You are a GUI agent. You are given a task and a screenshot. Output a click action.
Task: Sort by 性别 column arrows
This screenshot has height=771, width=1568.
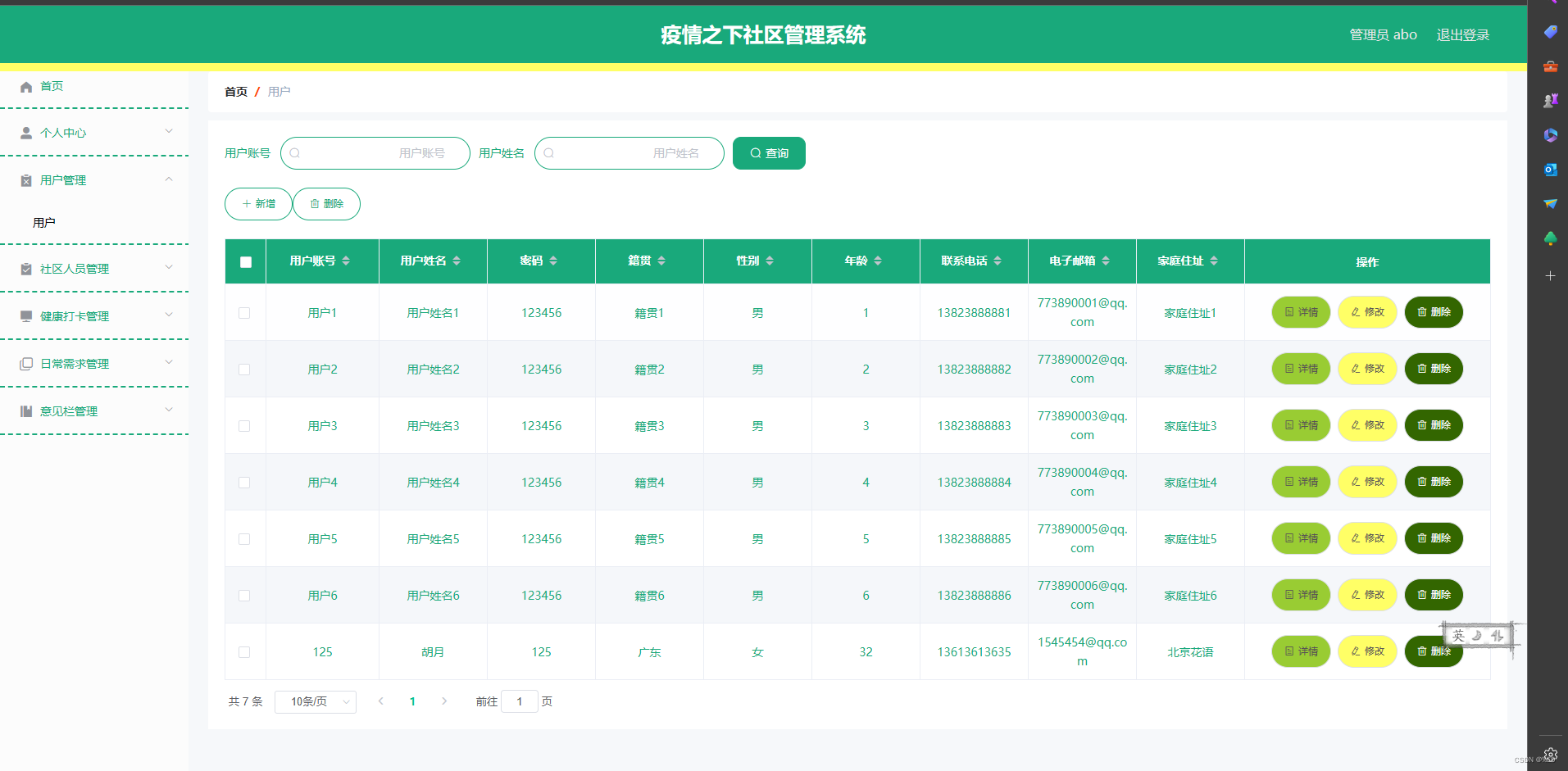click(x=770, y=261)
